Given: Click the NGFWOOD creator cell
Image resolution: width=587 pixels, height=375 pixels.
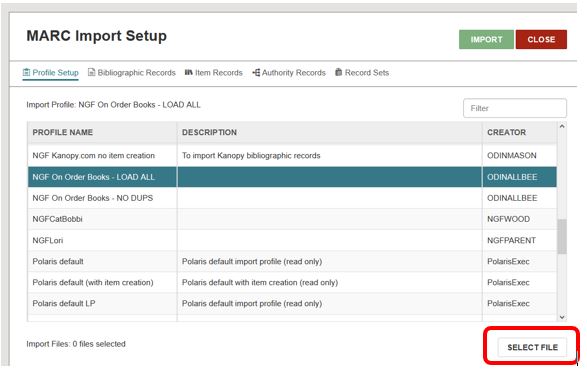Looking at the screenshot, I should [x=520, y=219].
